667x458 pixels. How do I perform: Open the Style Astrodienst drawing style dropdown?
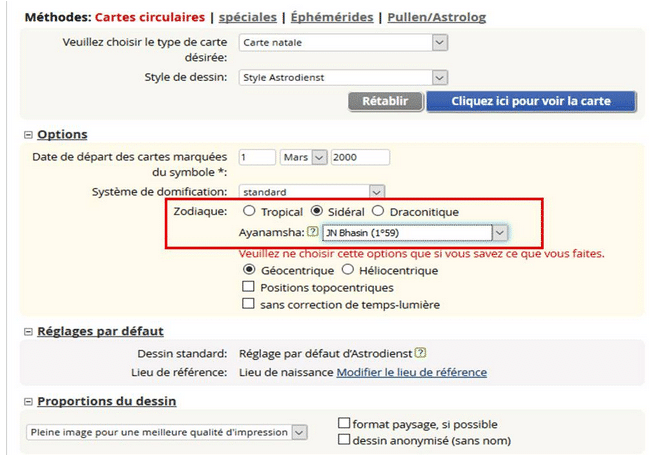click(x=343, y=77)
